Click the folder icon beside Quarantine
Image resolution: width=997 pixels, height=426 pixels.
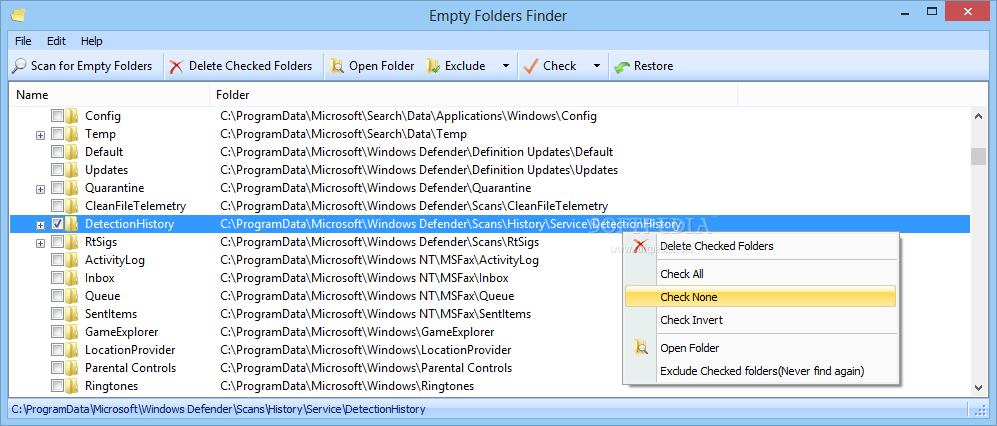[x=71, y=188]
